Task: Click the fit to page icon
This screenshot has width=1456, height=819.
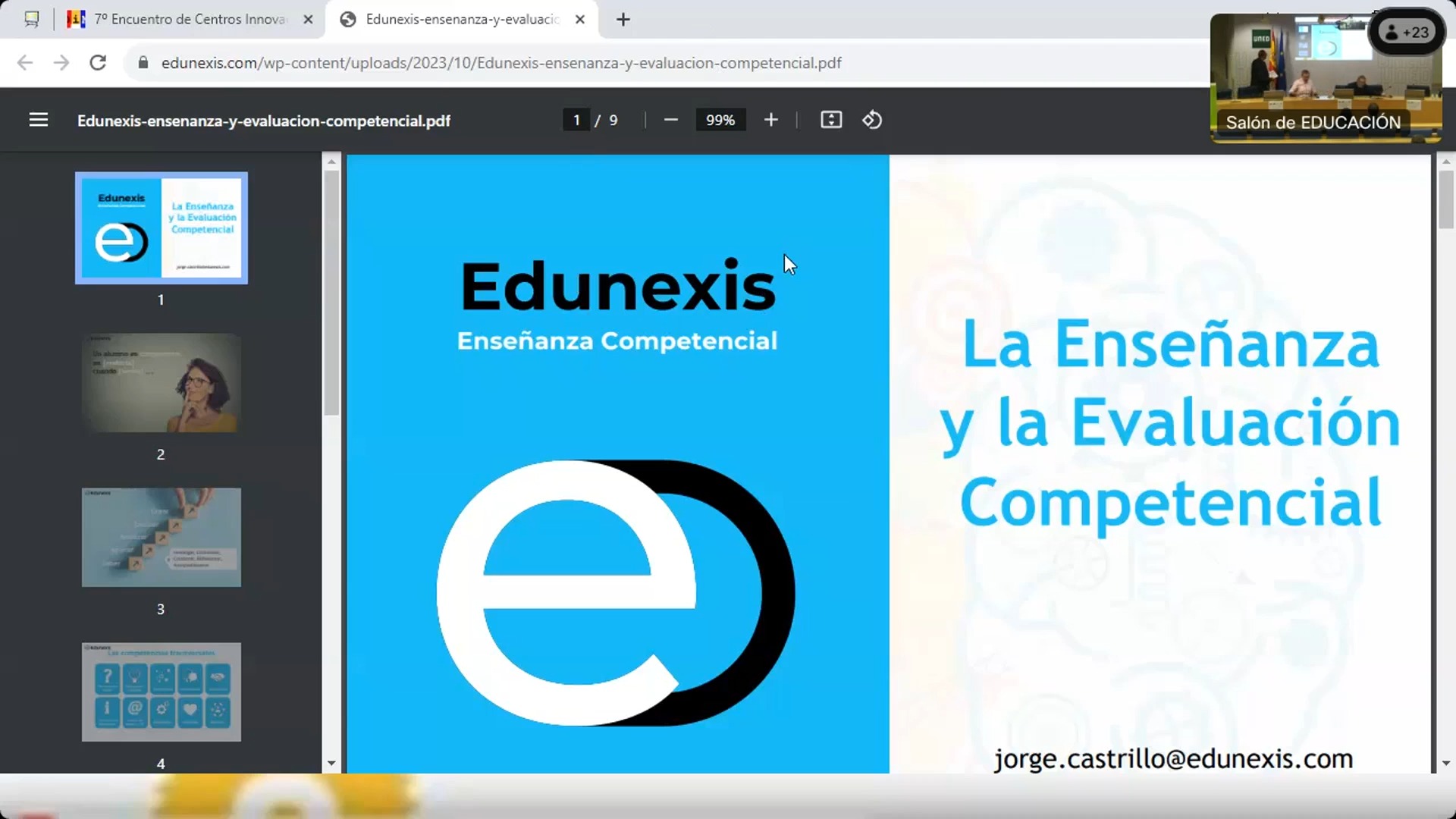Action: click(831, 120)
